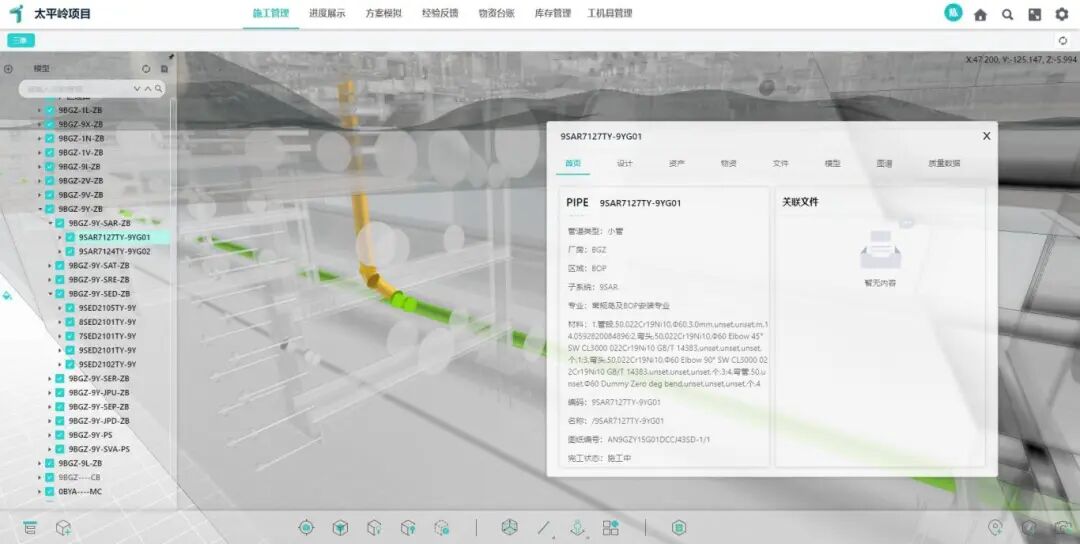
Task: Collapse the 9BGZ-9Y-SAR-ZB tree node
Action: [x=50, y=223]
